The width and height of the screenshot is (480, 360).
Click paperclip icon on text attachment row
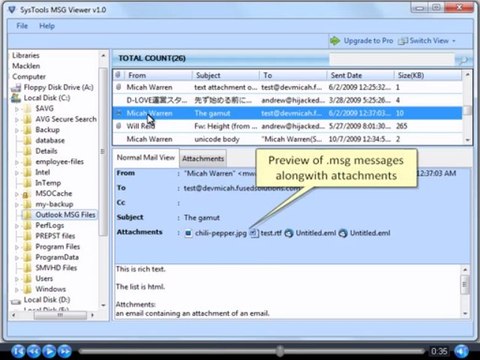coord(118,87)
